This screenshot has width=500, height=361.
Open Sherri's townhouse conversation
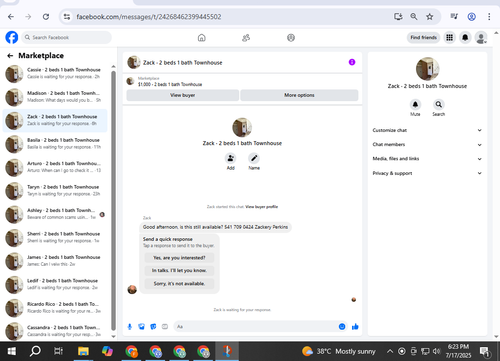pyautogui.click(x=55, y=237)
